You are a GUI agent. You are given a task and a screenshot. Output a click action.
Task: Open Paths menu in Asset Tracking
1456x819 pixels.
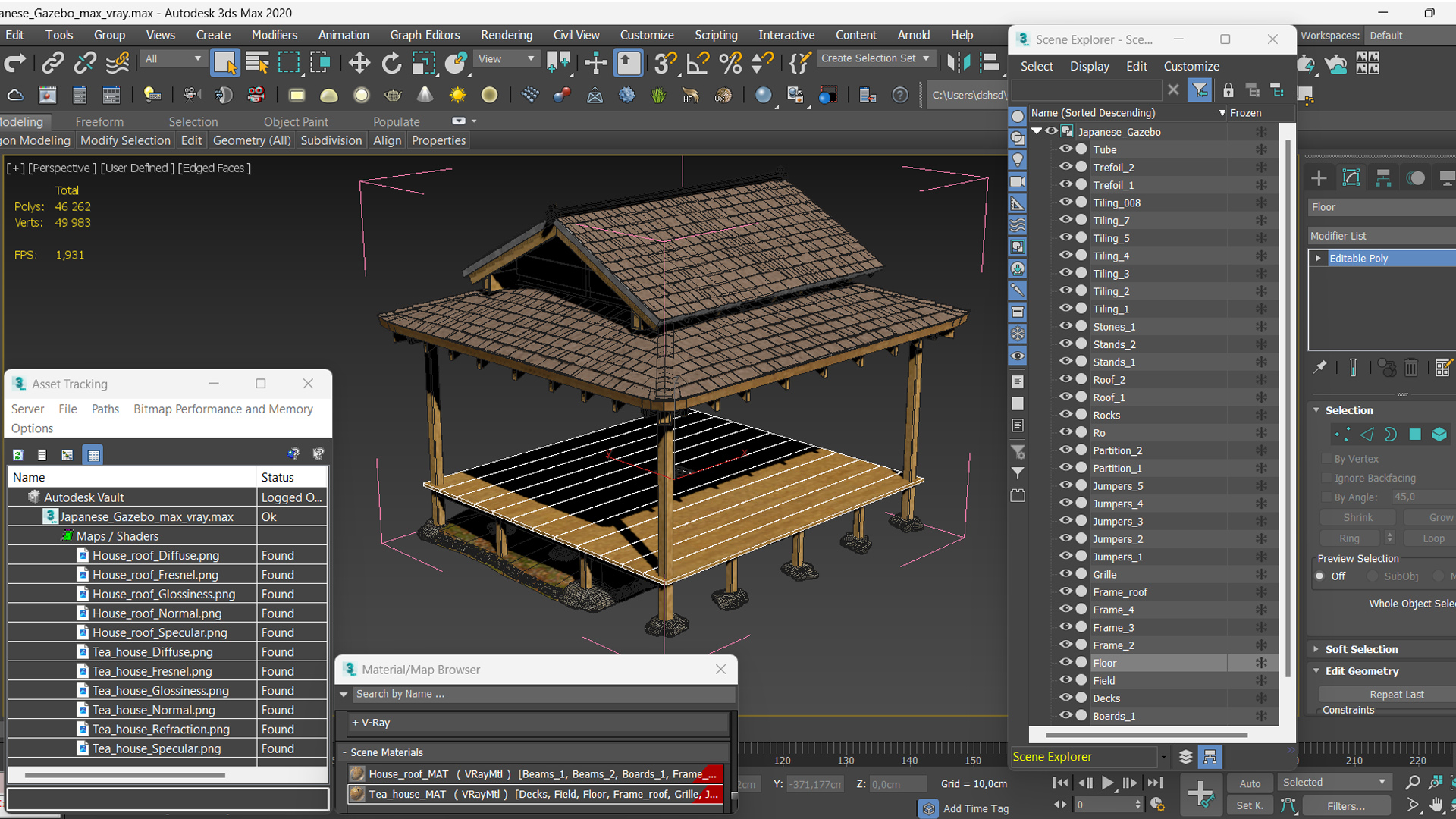pyautogui.click(x=105, y=409)
